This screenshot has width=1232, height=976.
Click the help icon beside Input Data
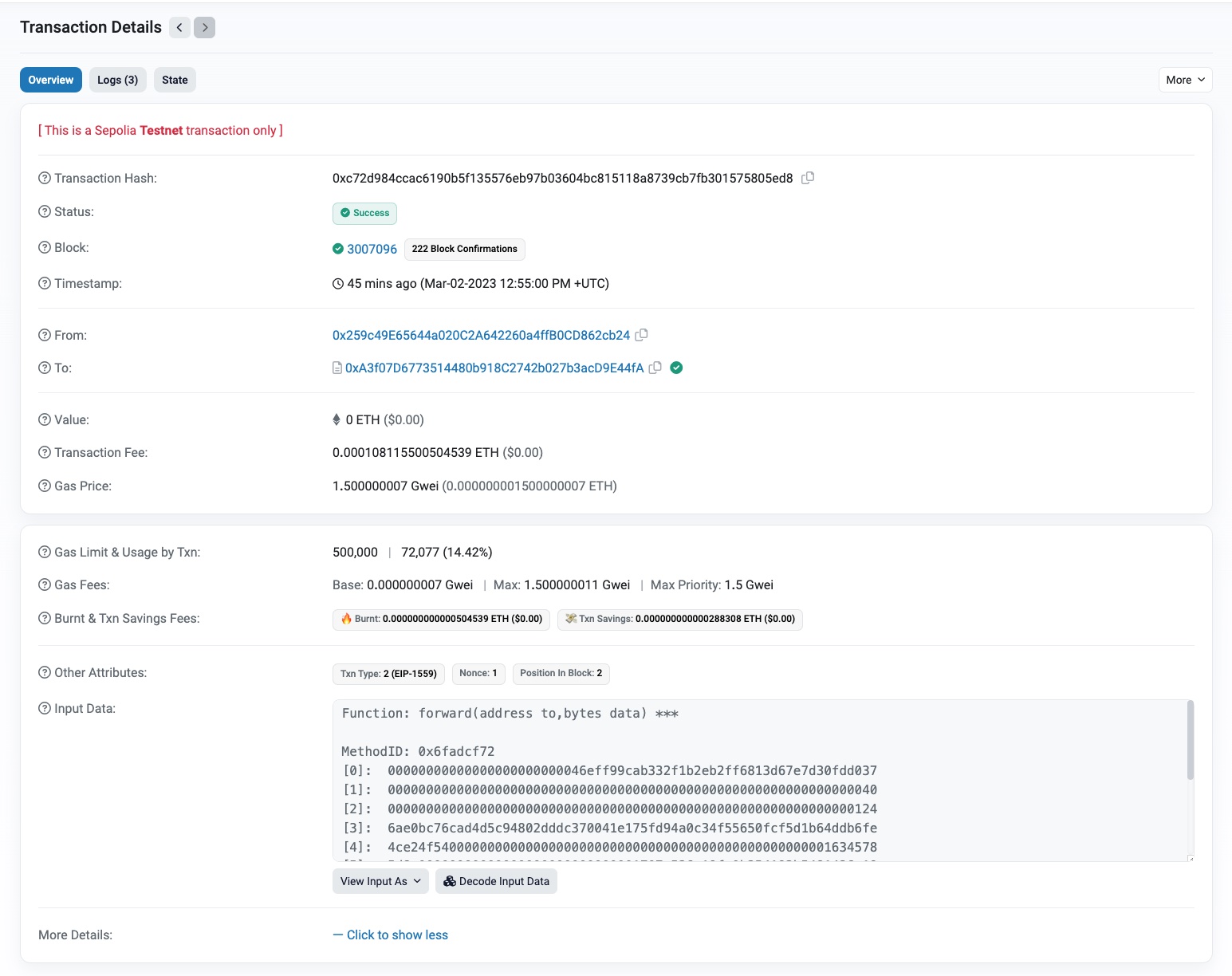45,708
